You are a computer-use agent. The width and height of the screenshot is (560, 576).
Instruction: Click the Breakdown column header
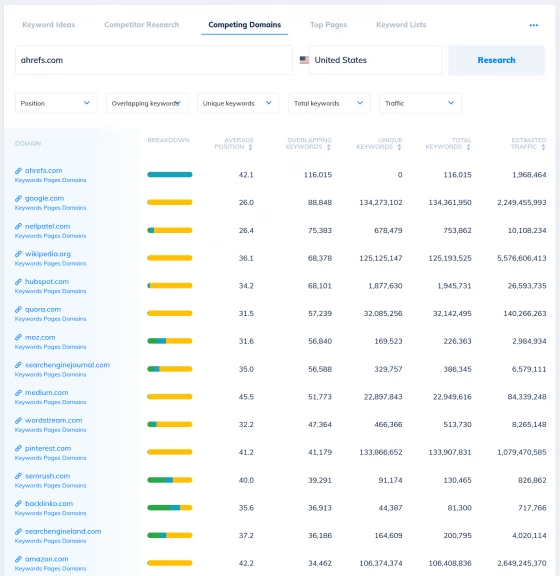(x=168, y=140)
